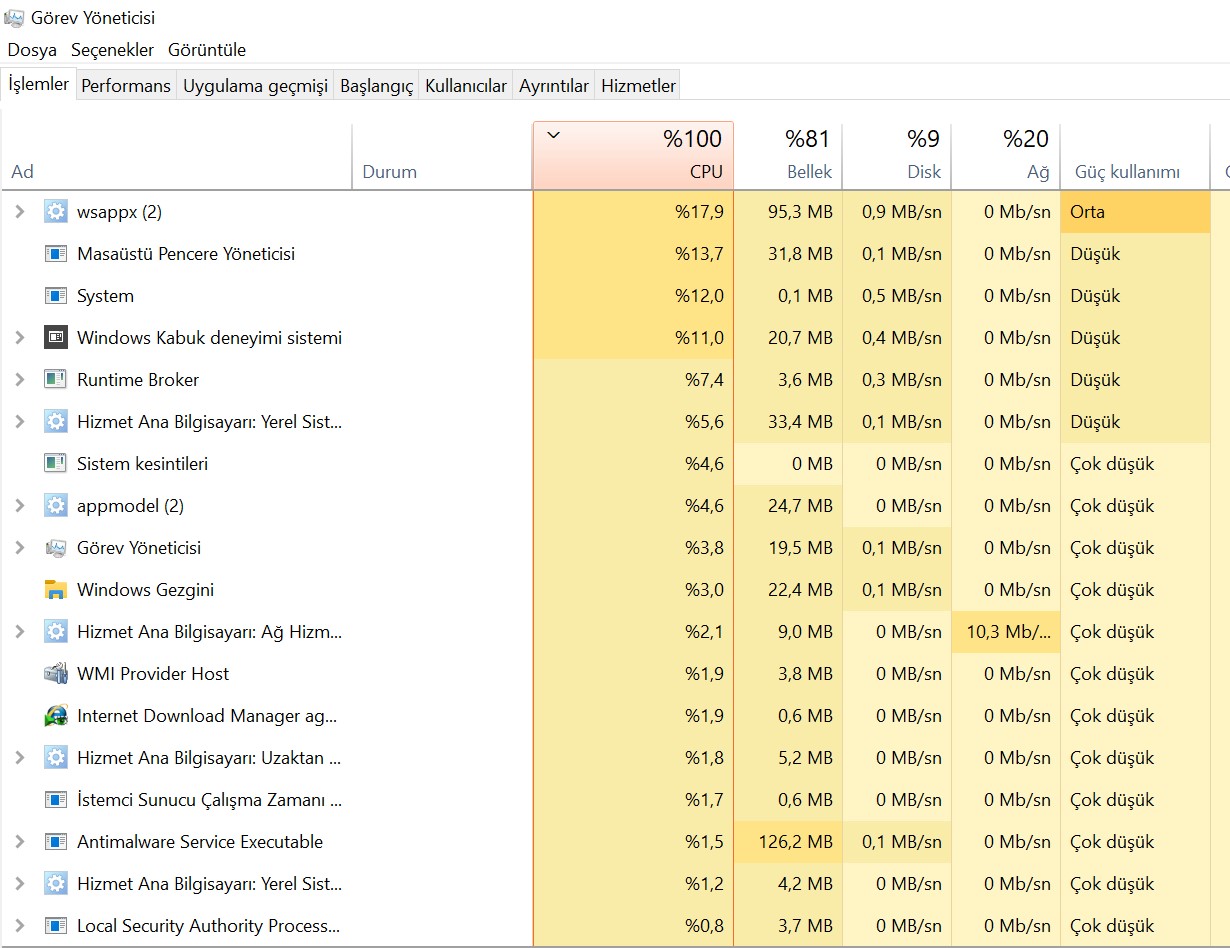Switch to the Ayrıntılar tab
Viewport: 1230px width, 948px height.
tap(554, 86)
